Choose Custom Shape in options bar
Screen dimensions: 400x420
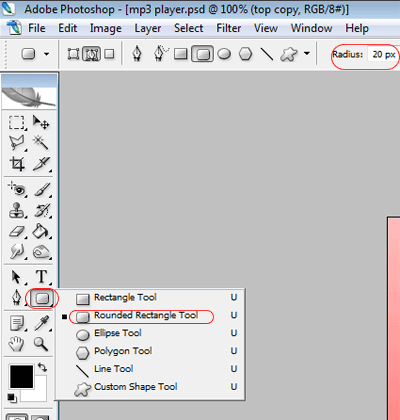289,54
